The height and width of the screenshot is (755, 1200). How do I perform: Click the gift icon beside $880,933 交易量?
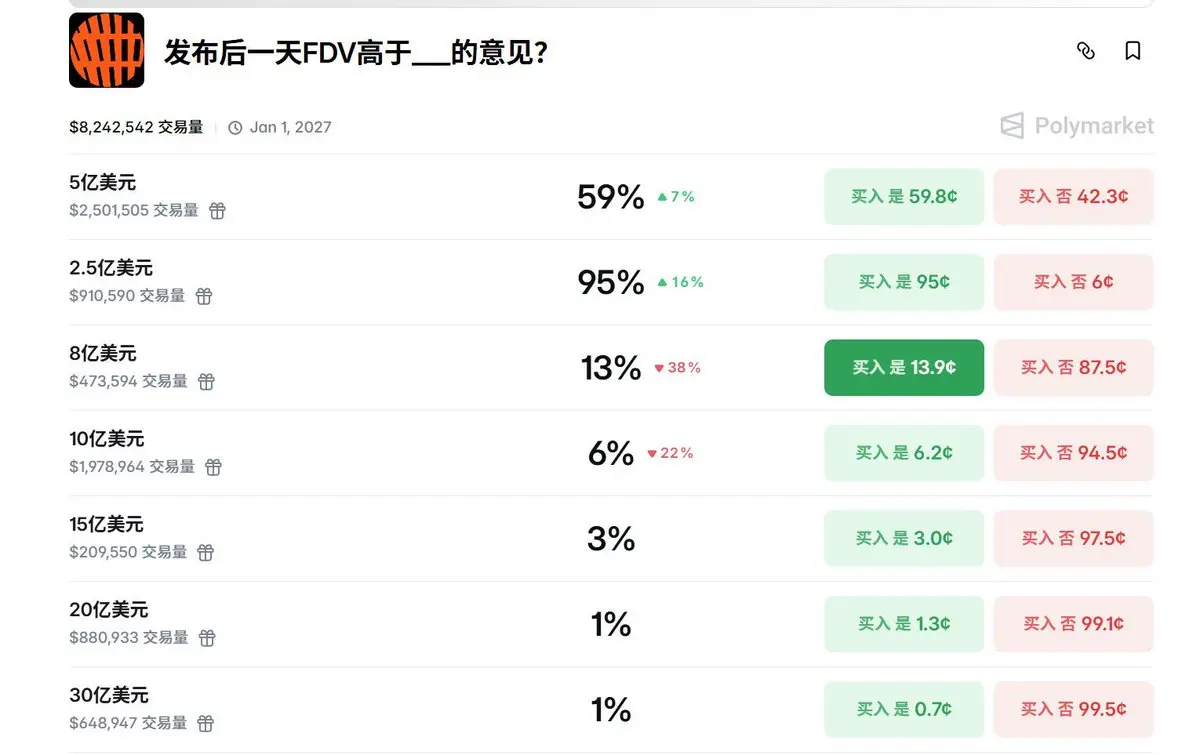[x=206, y=638]
